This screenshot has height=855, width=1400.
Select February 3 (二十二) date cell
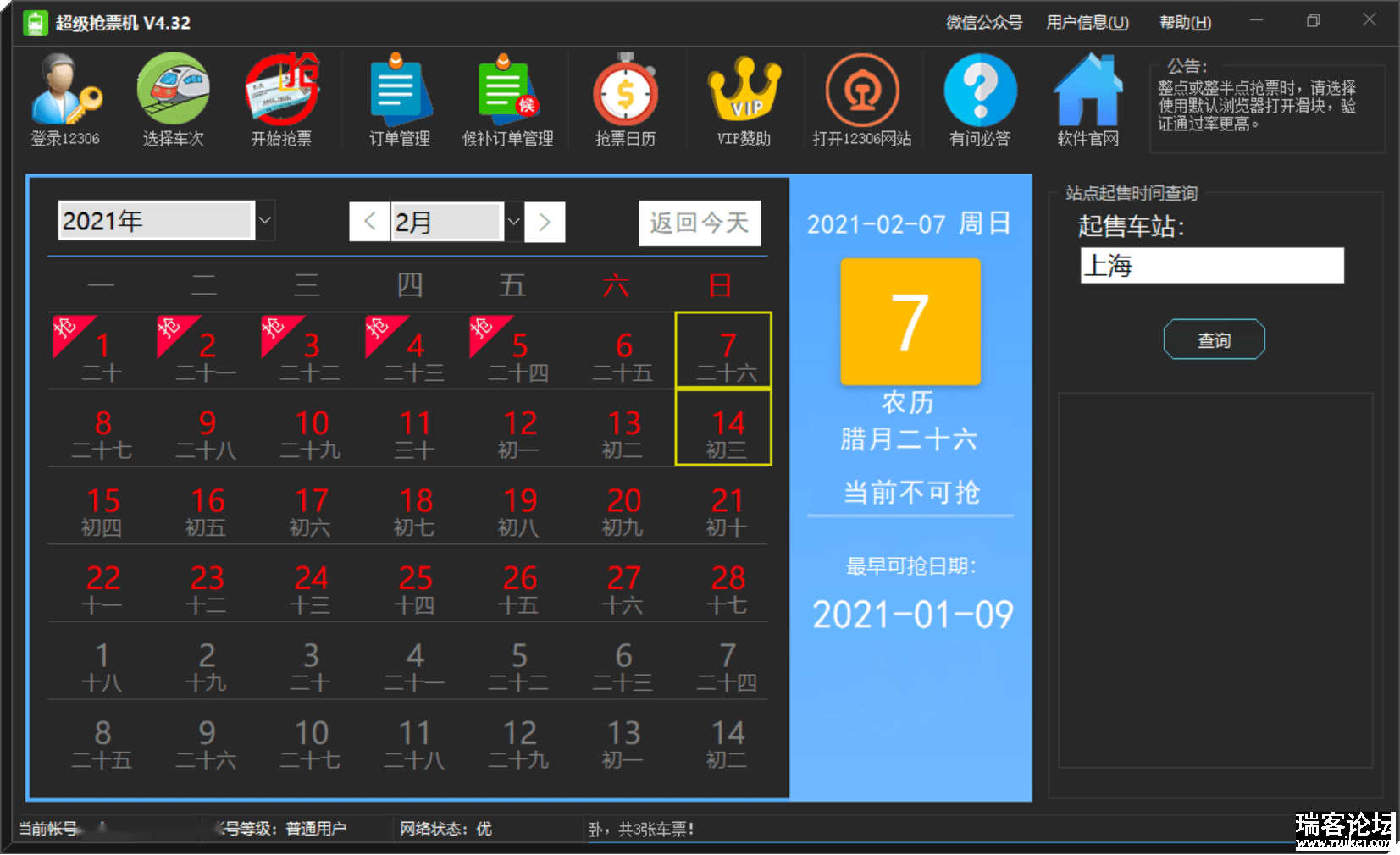(x=310, y=351)
